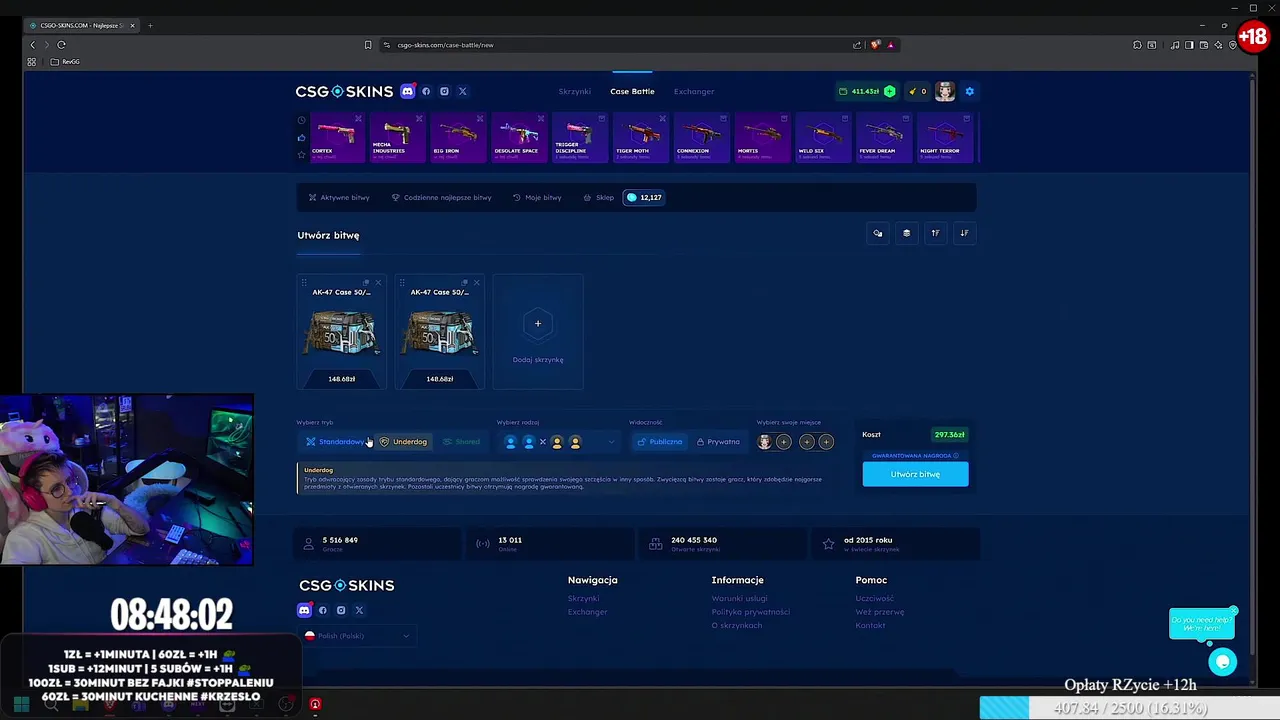
Task: Open footer Exchanger link
Action: point(587,612)
